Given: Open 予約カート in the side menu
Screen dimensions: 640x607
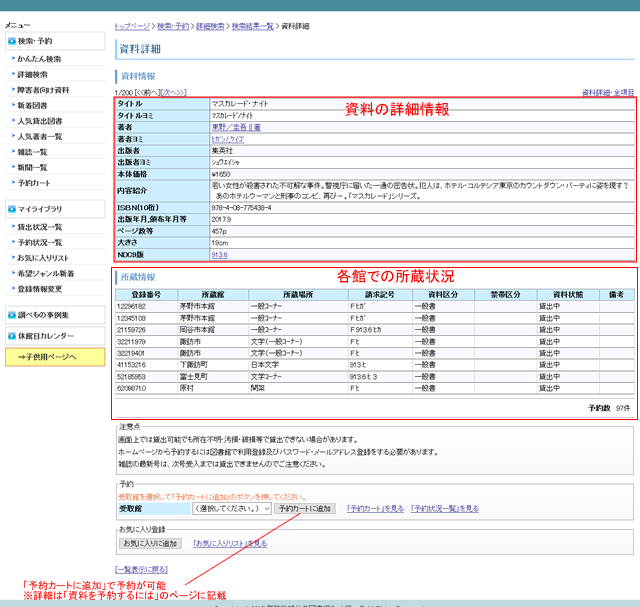Looking at the screenshot, I should pyautogui.click(x=33, y=183).
